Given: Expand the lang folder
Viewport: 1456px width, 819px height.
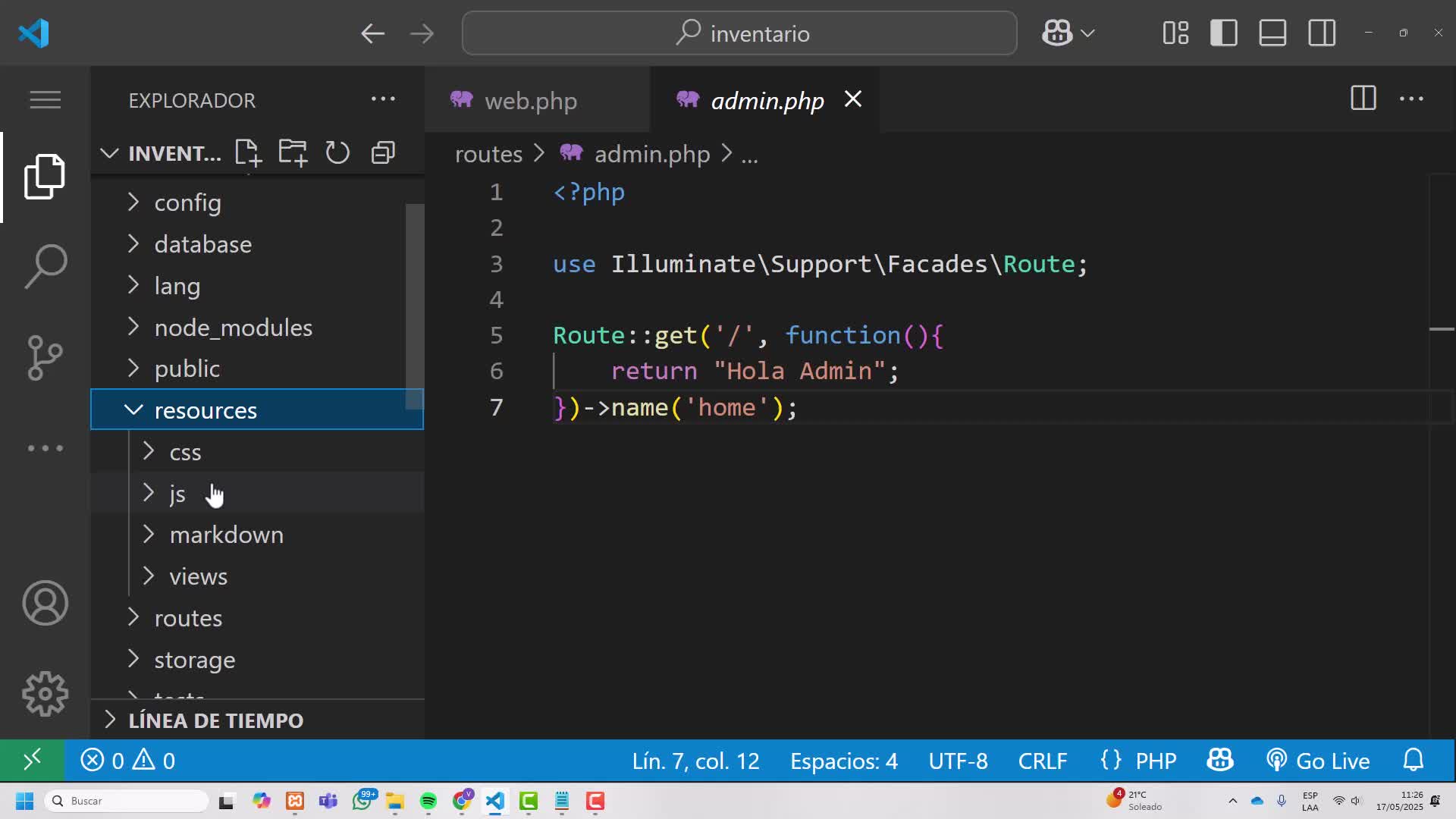Looking at the screenshot, I should pos(257,286).
